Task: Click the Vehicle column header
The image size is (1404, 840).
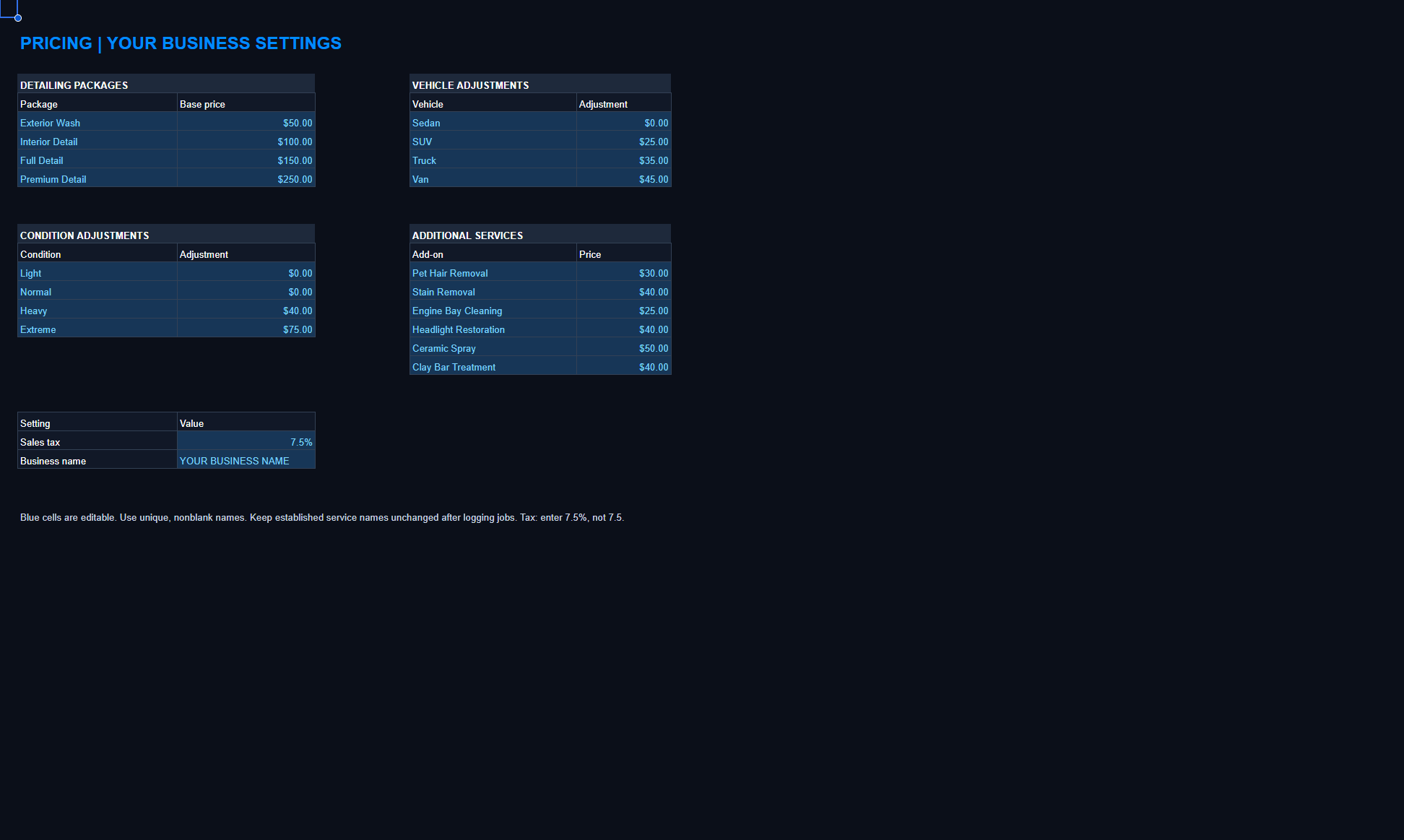Action: [x=493, y=104]
